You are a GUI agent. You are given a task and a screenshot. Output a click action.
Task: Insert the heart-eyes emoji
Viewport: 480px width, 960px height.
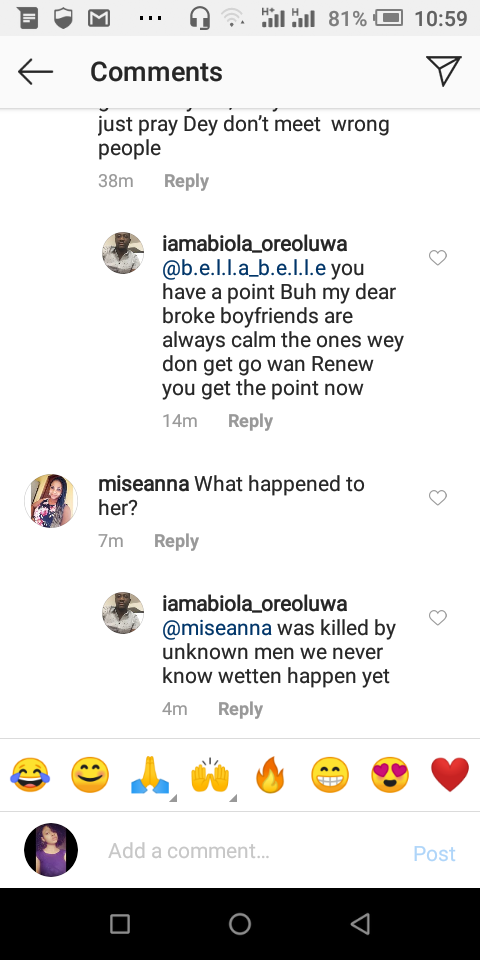click(390, 774)
